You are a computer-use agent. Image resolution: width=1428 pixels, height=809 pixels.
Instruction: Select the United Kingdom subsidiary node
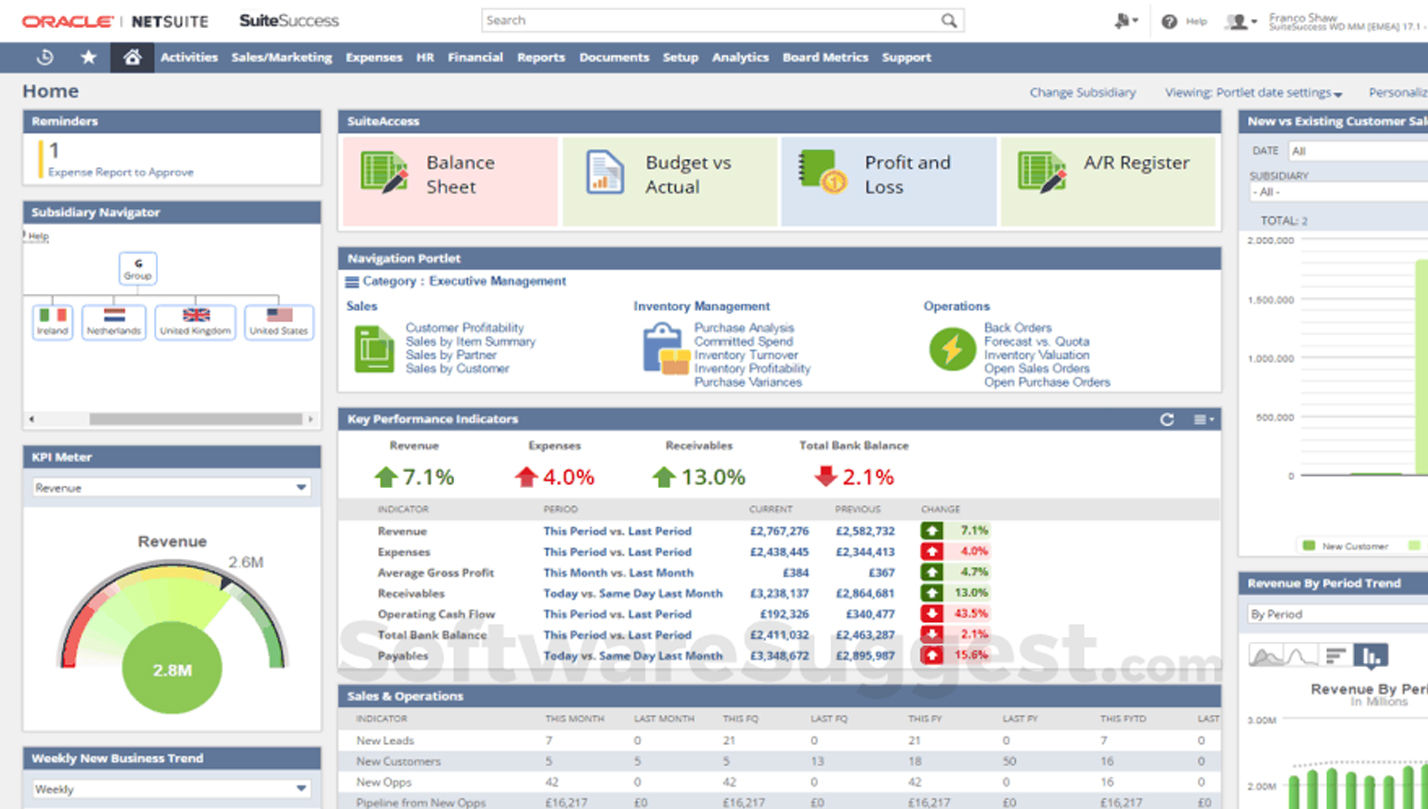(196, 322)
